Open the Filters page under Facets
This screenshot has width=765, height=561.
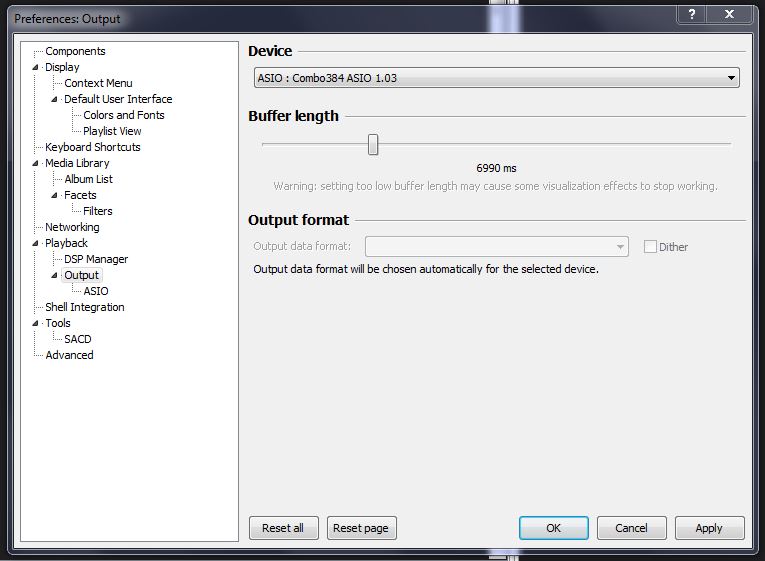click(x=98, y=211)
